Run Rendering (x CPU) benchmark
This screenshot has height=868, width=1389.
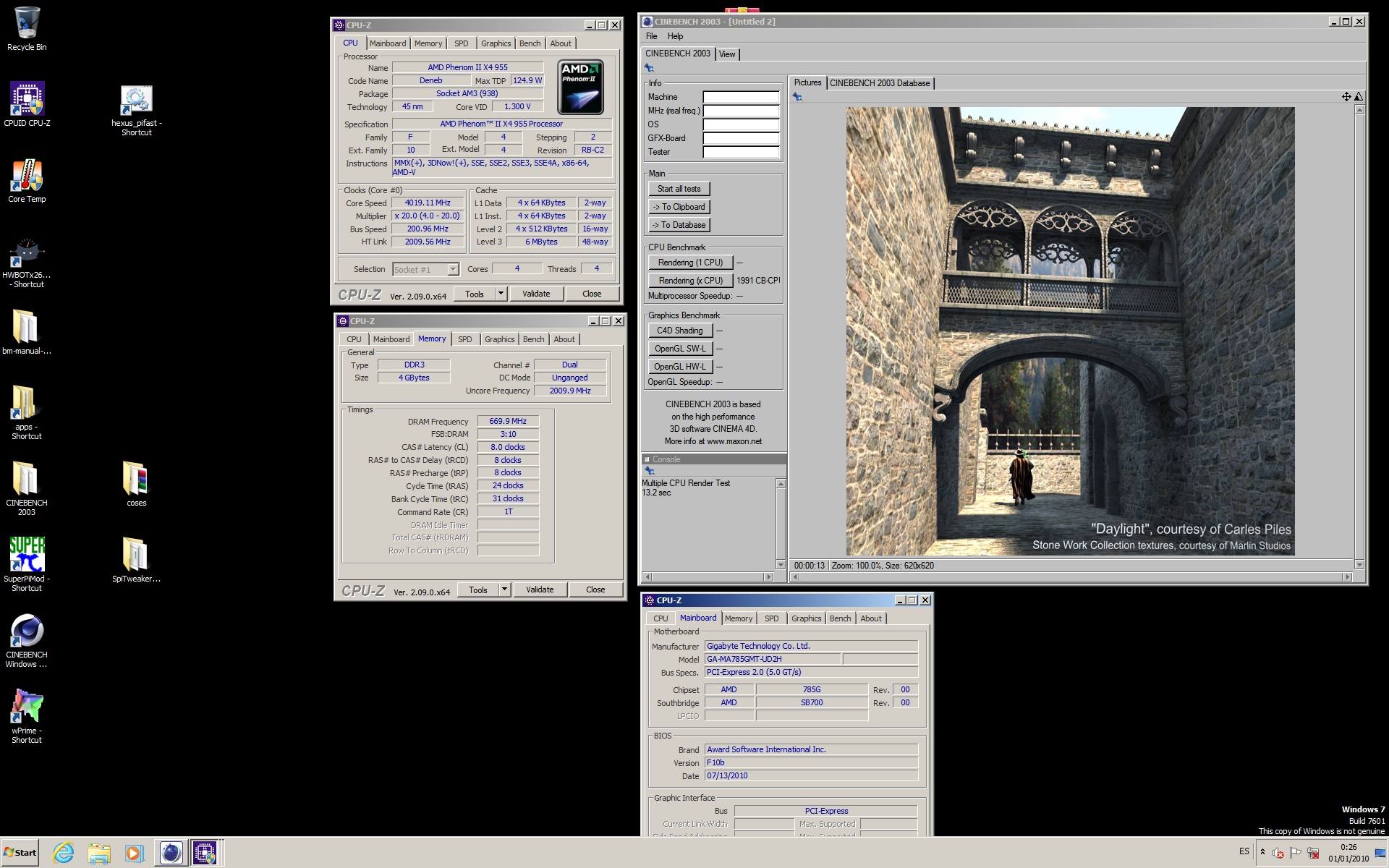tap(690, 281)
